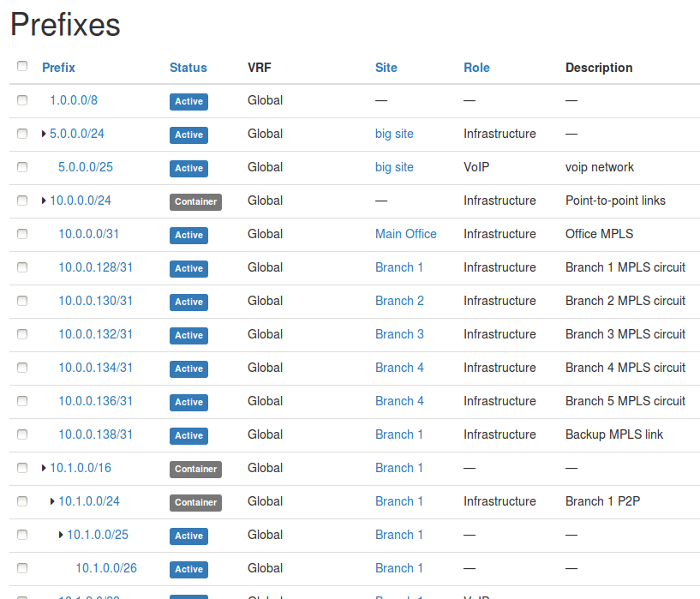This screenshot has width=700, height=599.
Task: Sort table by Role column header
Action: click(x=476, y=68)
